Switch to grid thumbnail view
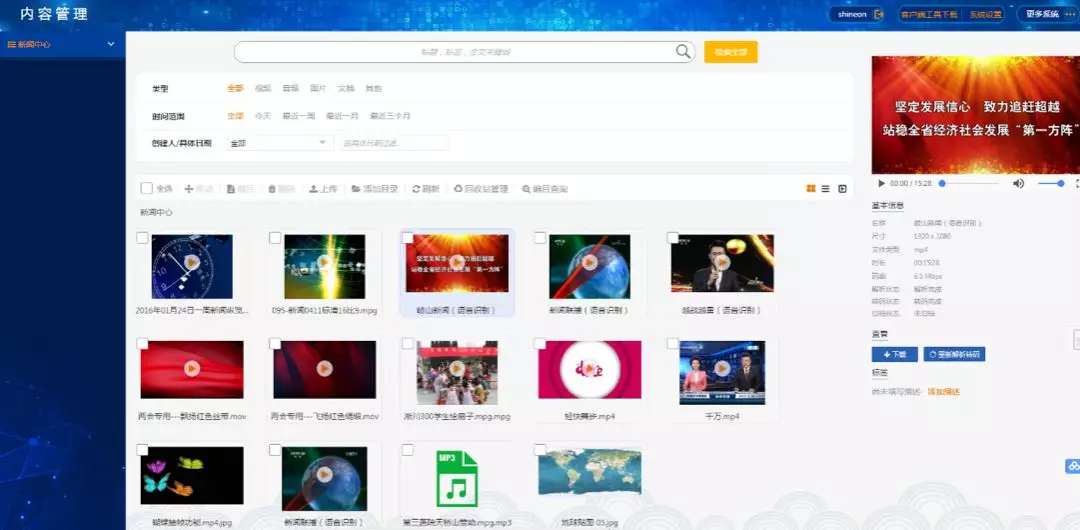 point(811,188)
